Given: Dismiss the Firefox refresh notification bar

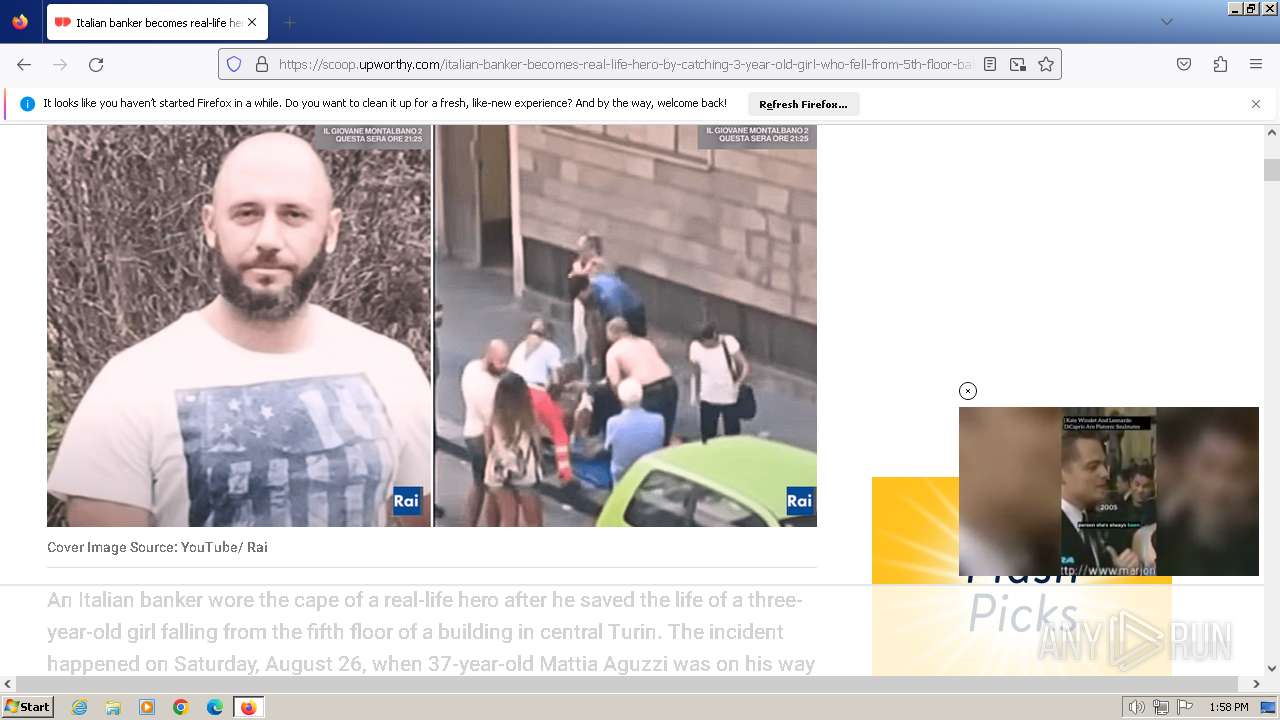Looking at the screenshot, I should click(x=1256, y=104).
